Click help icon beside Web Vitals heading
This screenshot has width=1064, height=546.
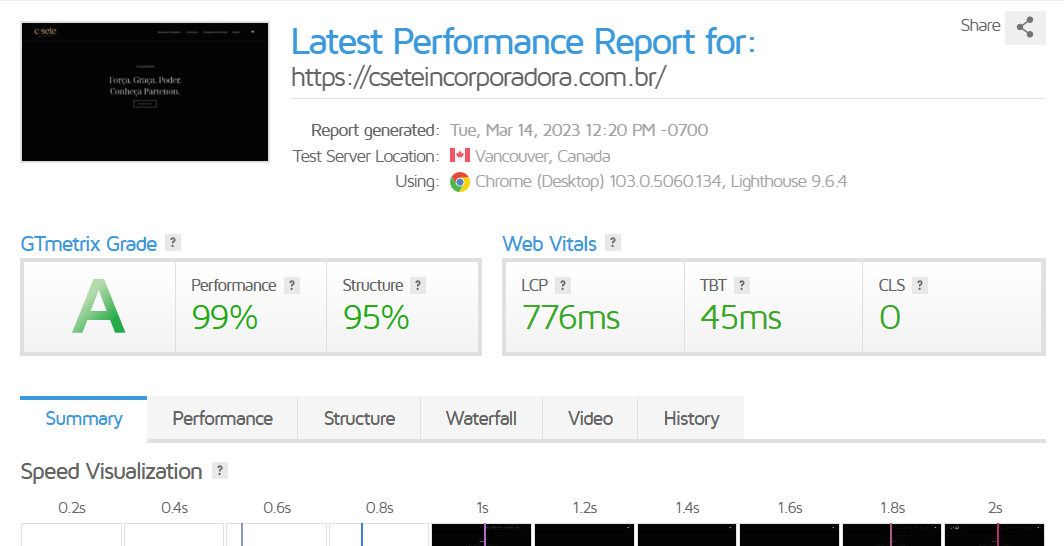tap(613, 243)
